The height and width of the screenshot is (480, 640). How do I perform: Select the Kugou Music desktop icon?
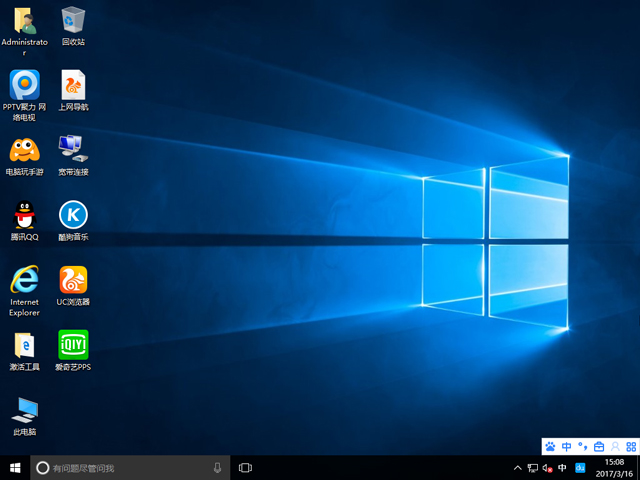73,215
